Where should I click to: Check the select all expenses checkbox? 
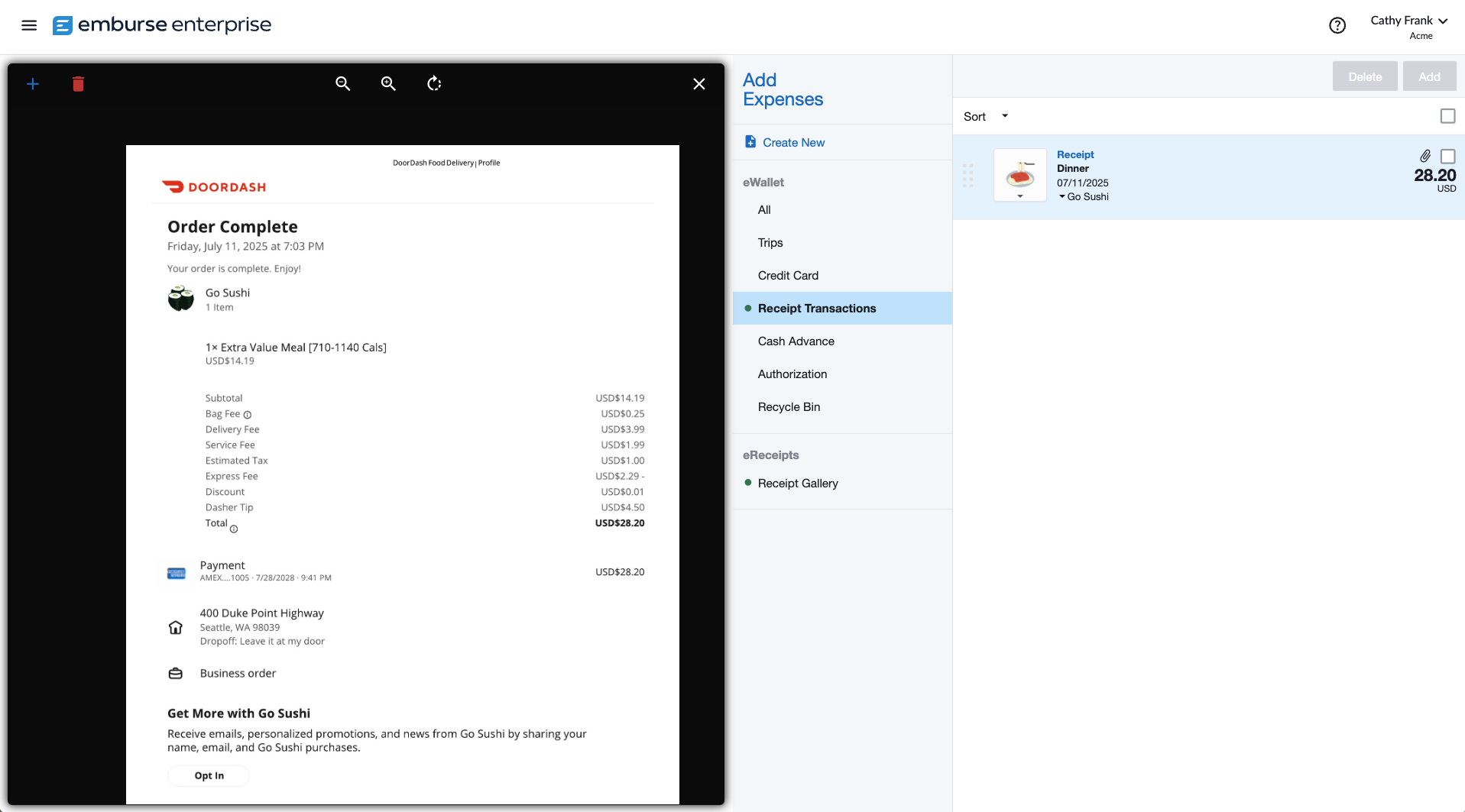coord(1447,116)
